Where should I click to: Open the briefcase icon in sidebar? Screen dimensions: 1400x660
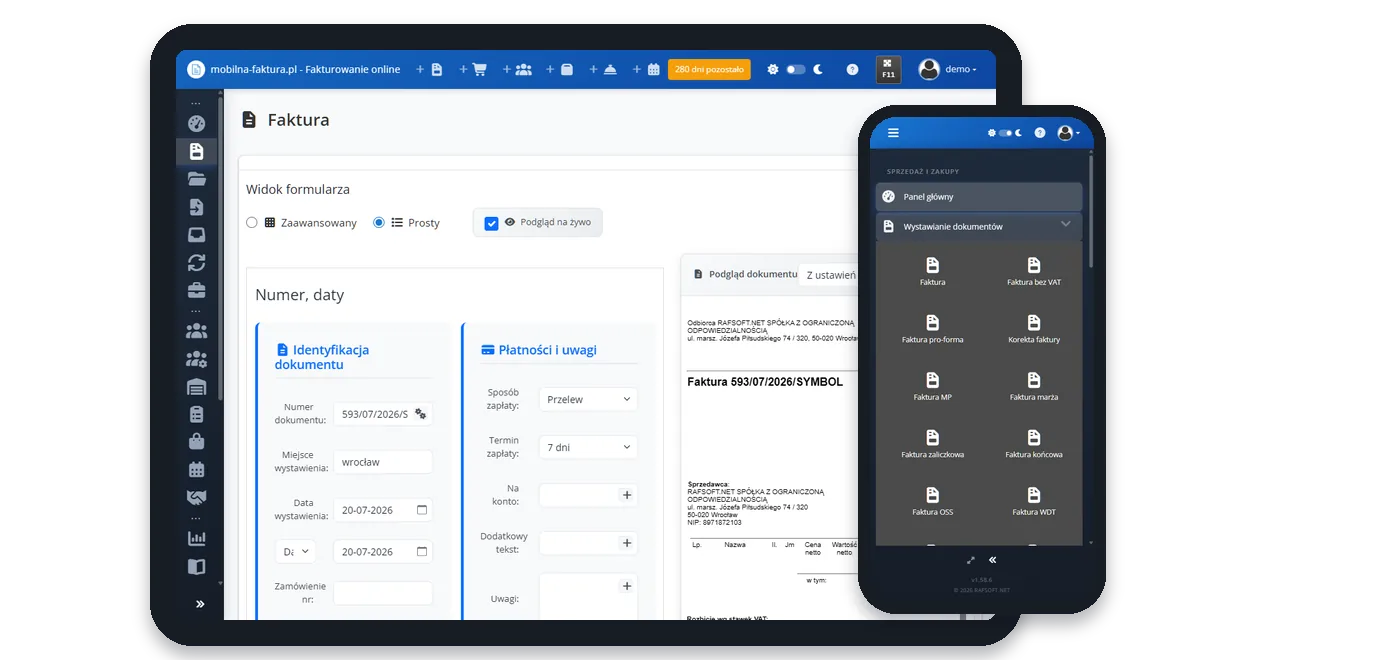[196, 290]
